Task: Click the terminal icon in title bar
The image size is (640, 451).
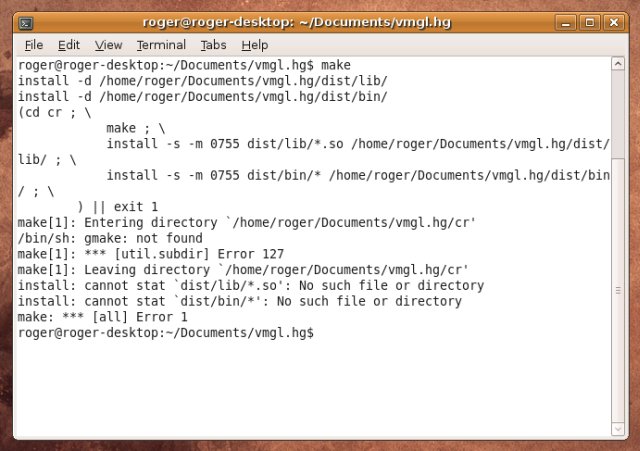Action: [26, 23]
